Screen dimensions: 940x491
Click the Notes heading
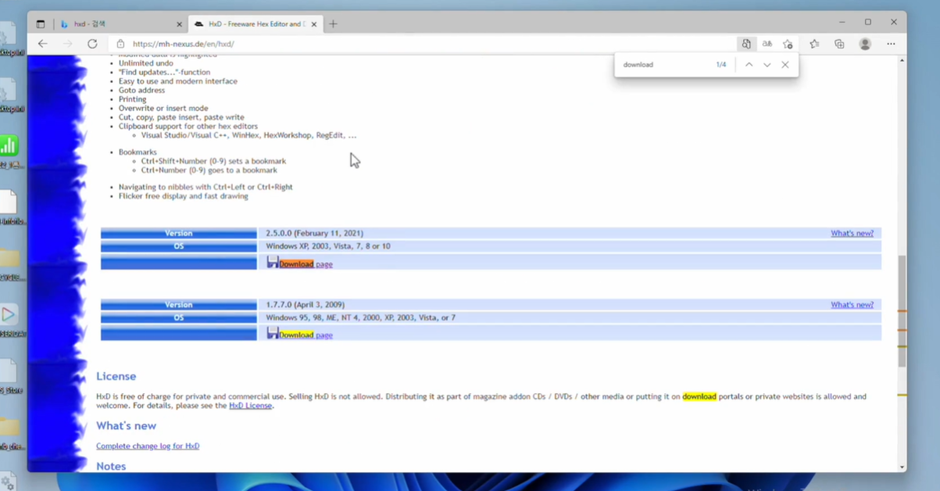point(111,466)
